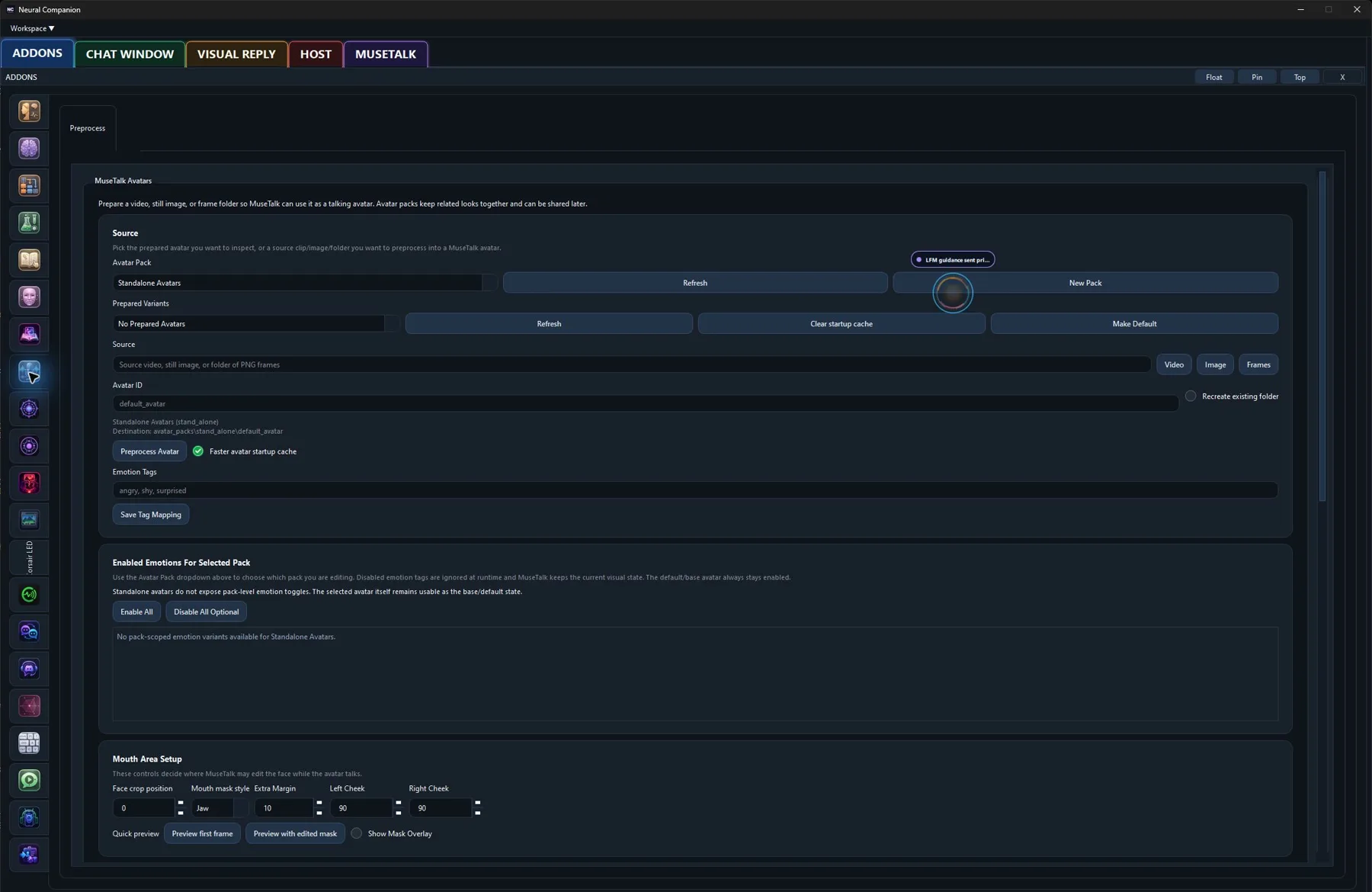Enable Recreate existing folder option
1372x892 pixels.
tap(1191, 396)
